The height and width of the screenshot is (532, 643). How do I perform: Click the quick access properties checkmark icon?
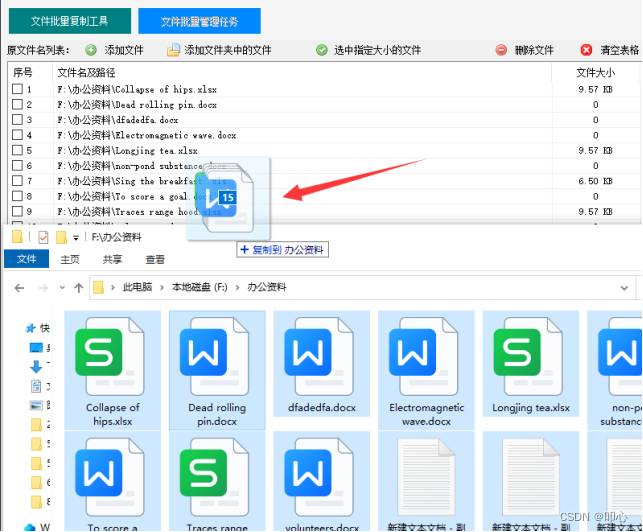(43, 237)
